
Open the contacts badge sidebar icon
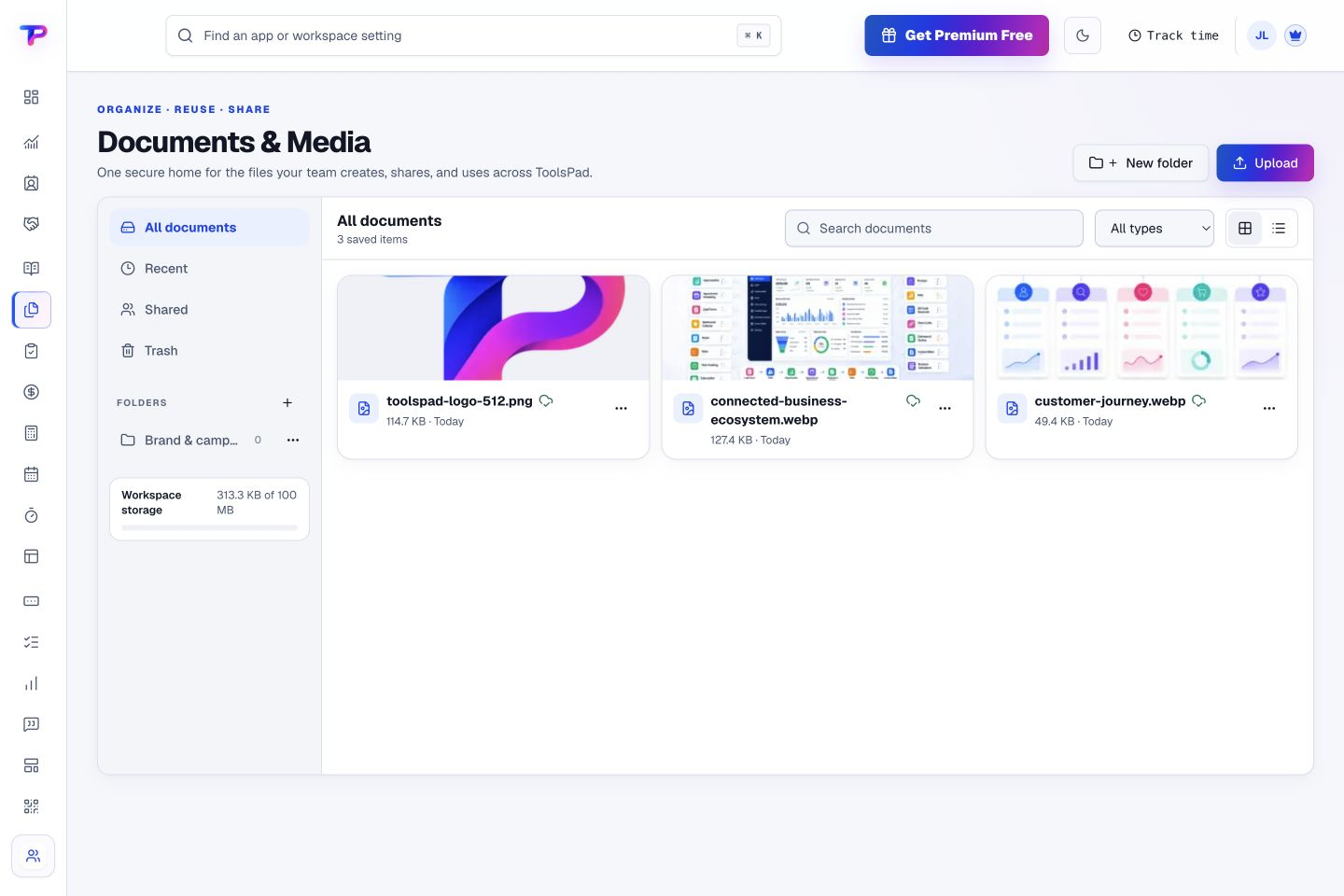tap(31, 183)
